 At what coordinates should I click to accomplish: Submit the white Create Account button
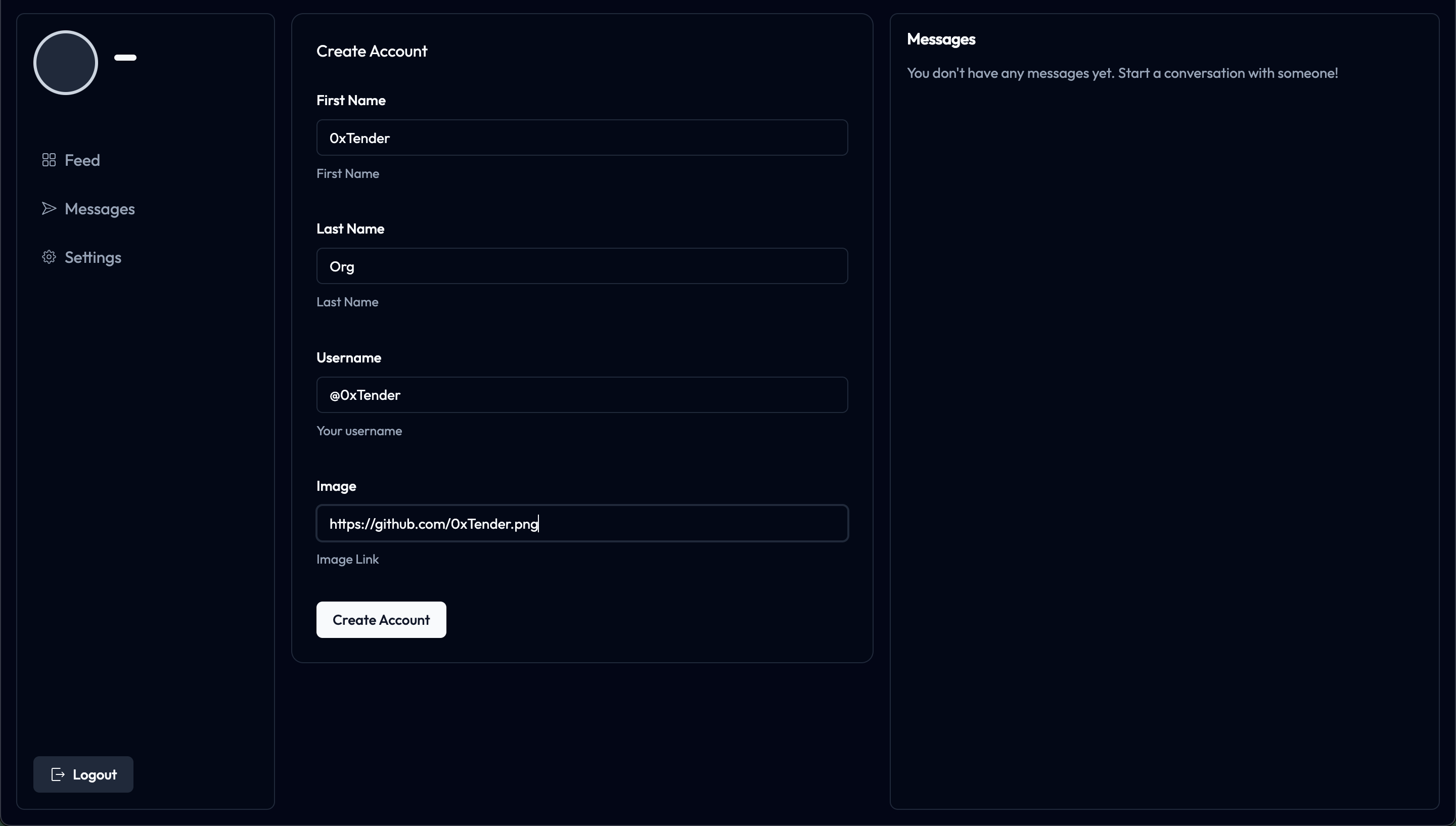click(381, 620)
